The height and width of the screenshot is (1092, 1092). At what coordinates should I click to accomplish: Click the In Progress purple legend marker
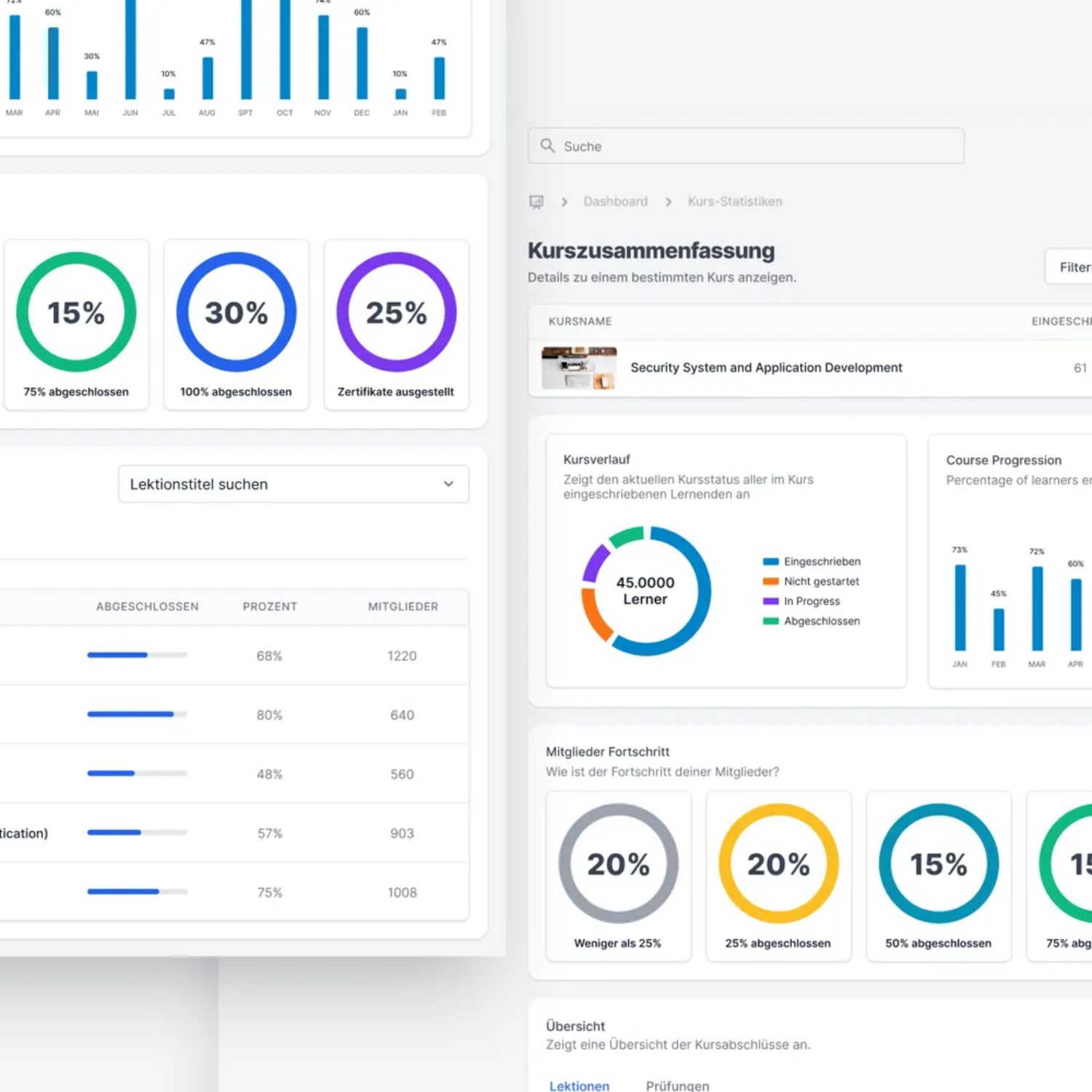[x=770, y=601]
